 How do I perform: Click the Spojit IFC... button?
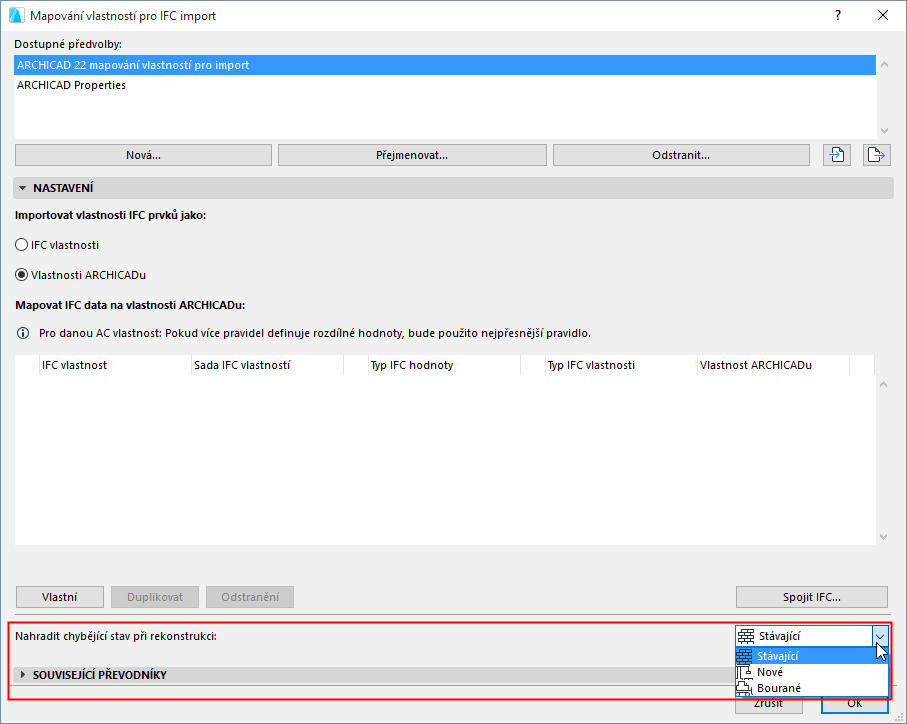tap(812, 597)
